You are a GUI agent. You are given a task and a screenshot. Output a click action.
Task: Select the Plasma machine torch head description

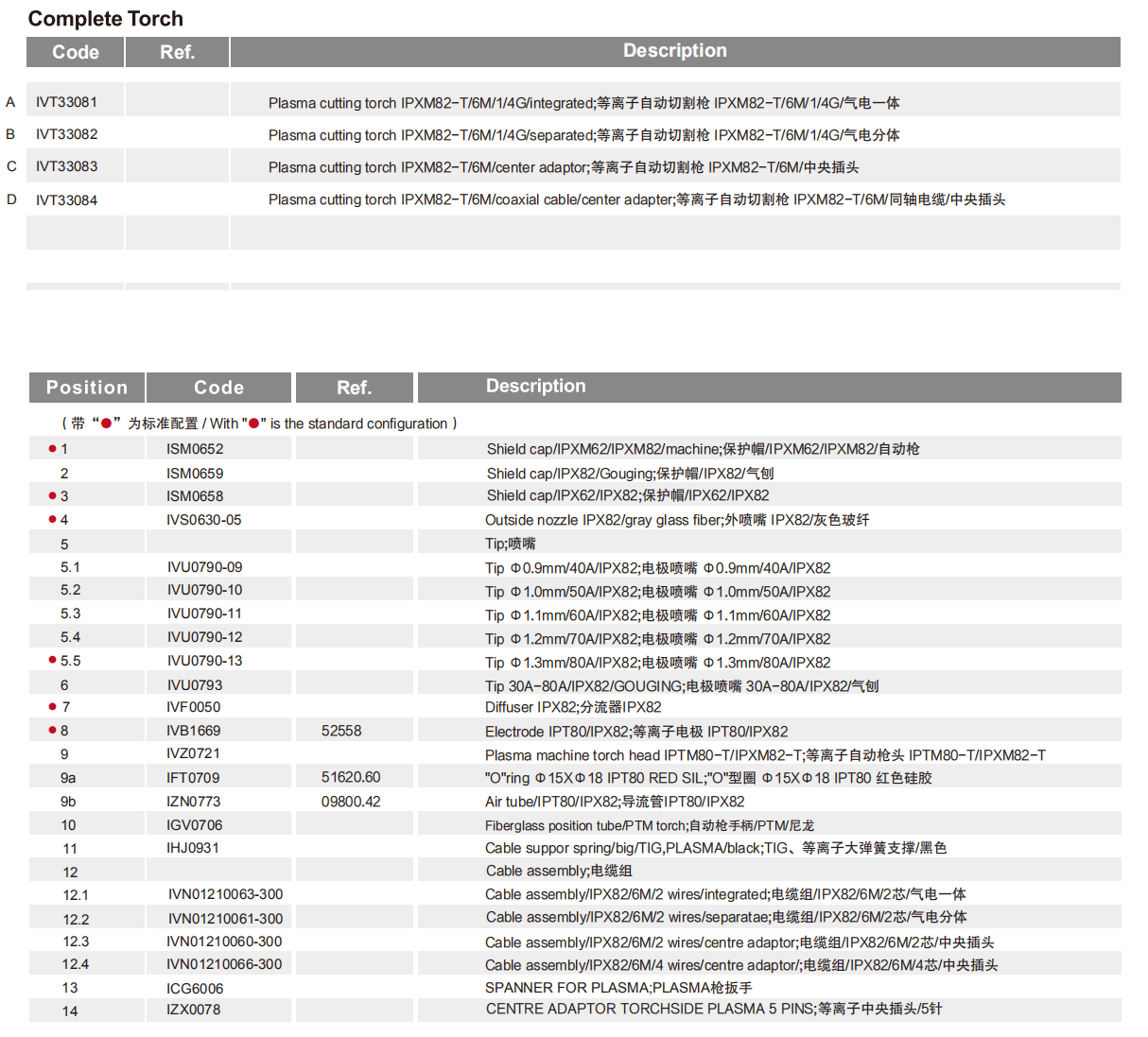click(x=765, y=755)
